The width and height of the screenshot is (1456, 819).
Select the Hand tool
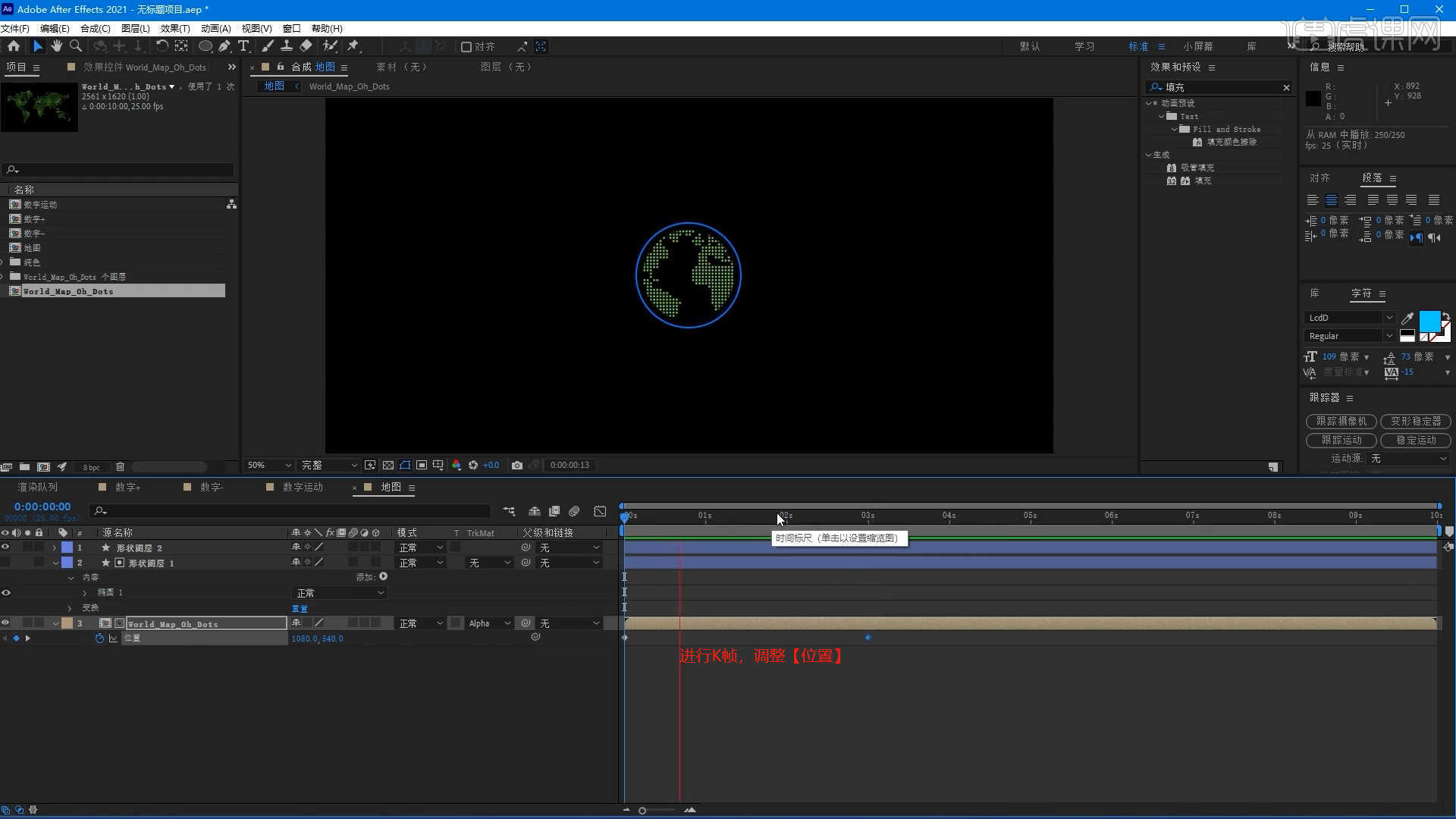56,46
